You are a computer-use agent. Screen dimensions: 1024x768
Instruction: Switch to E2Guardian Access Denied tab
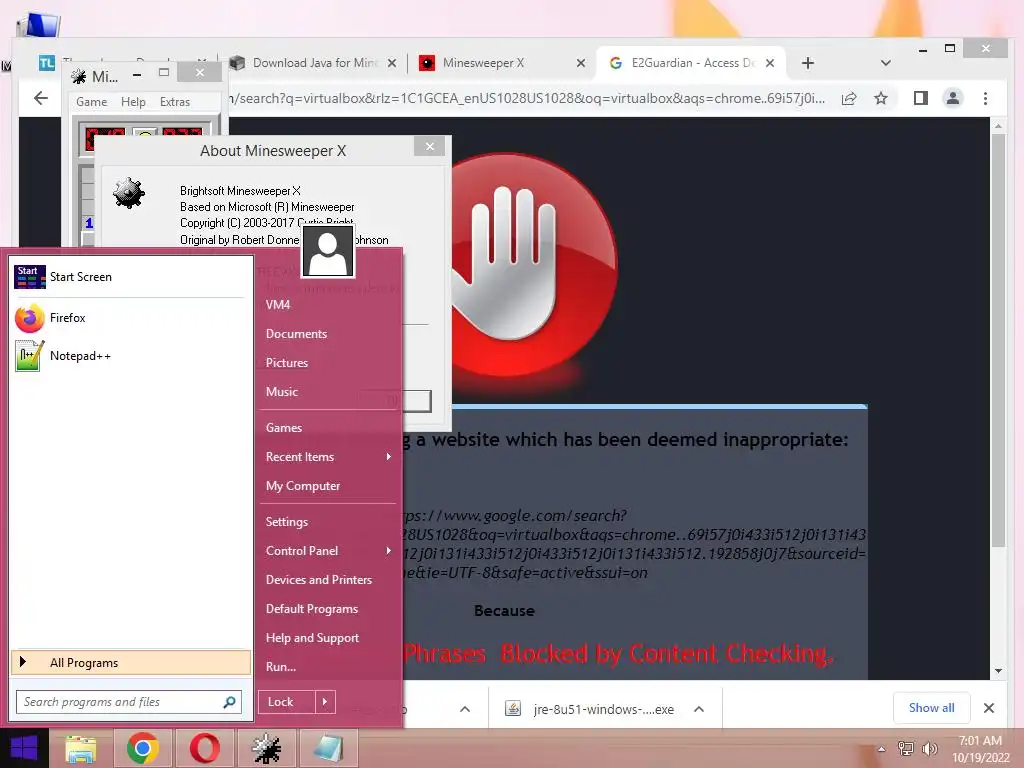[x=691, y=63]
